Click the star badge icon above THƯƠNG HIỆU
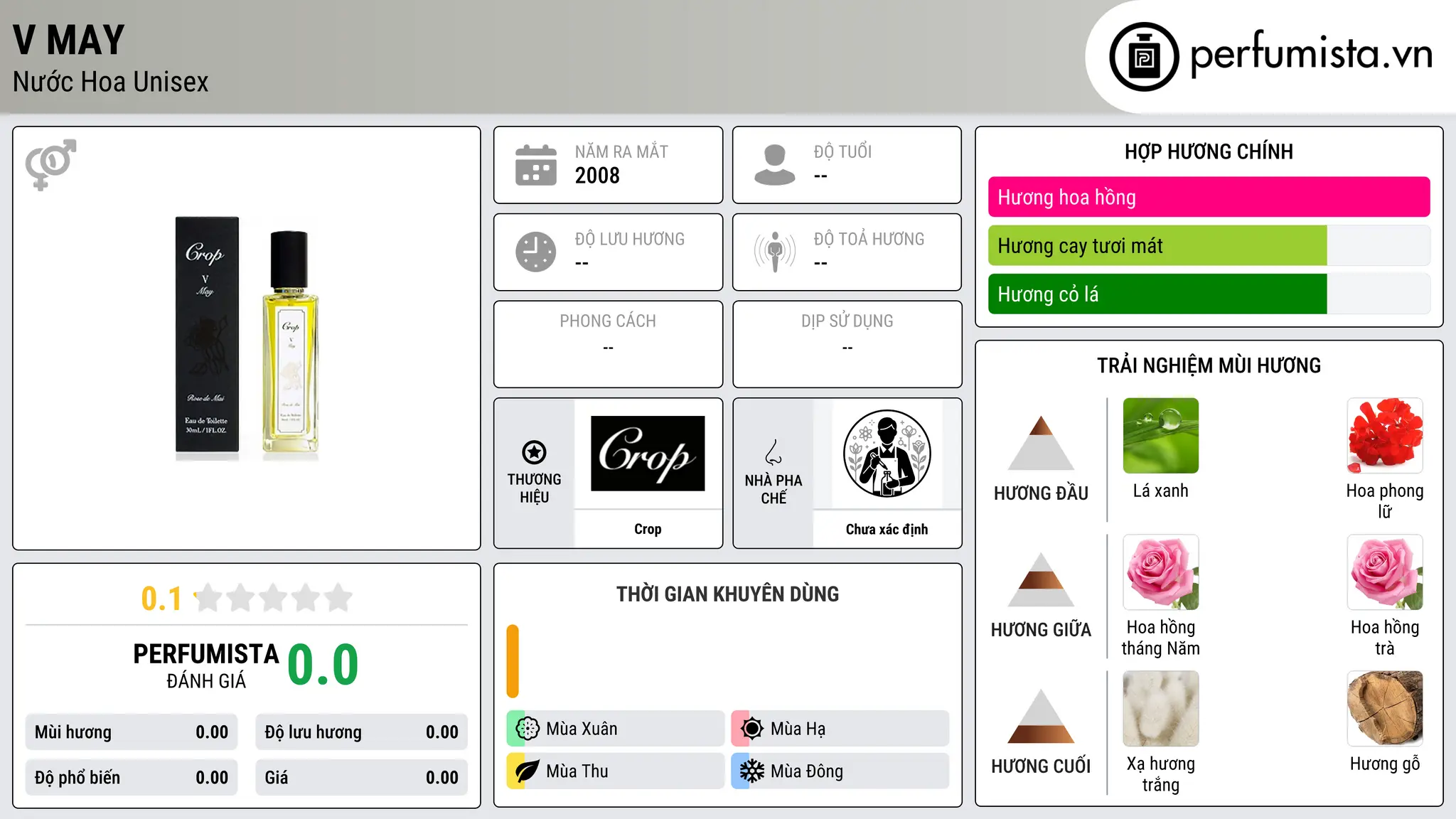Screen dimensions: 1456x819 click(534, 452)
